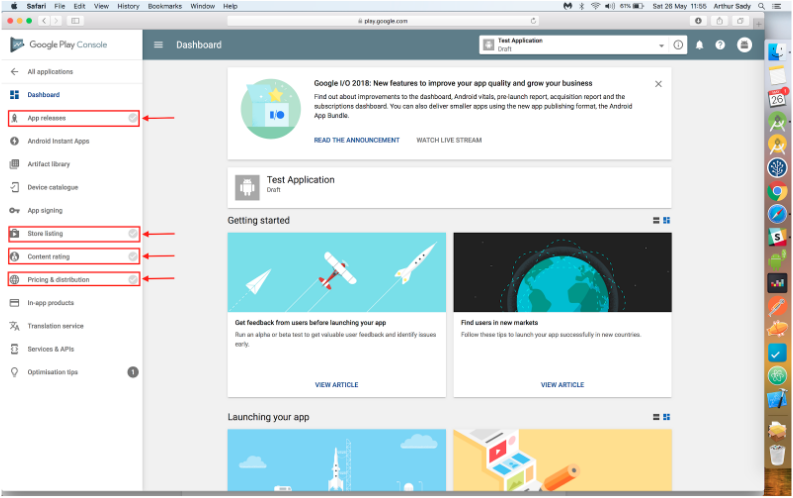
Task: Click the Google Play Console logo
Action: point(59,44)
